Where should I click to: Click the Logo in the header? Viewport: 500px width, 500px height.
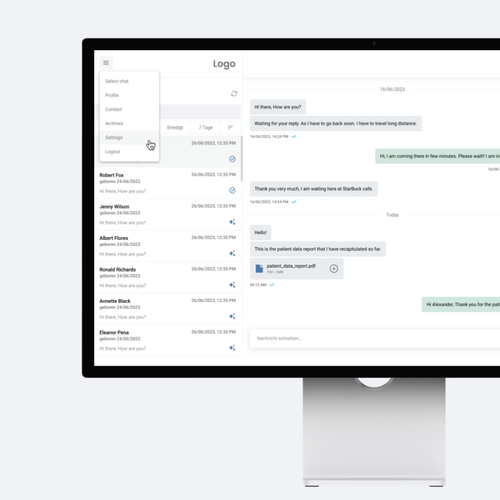(224, 64)
